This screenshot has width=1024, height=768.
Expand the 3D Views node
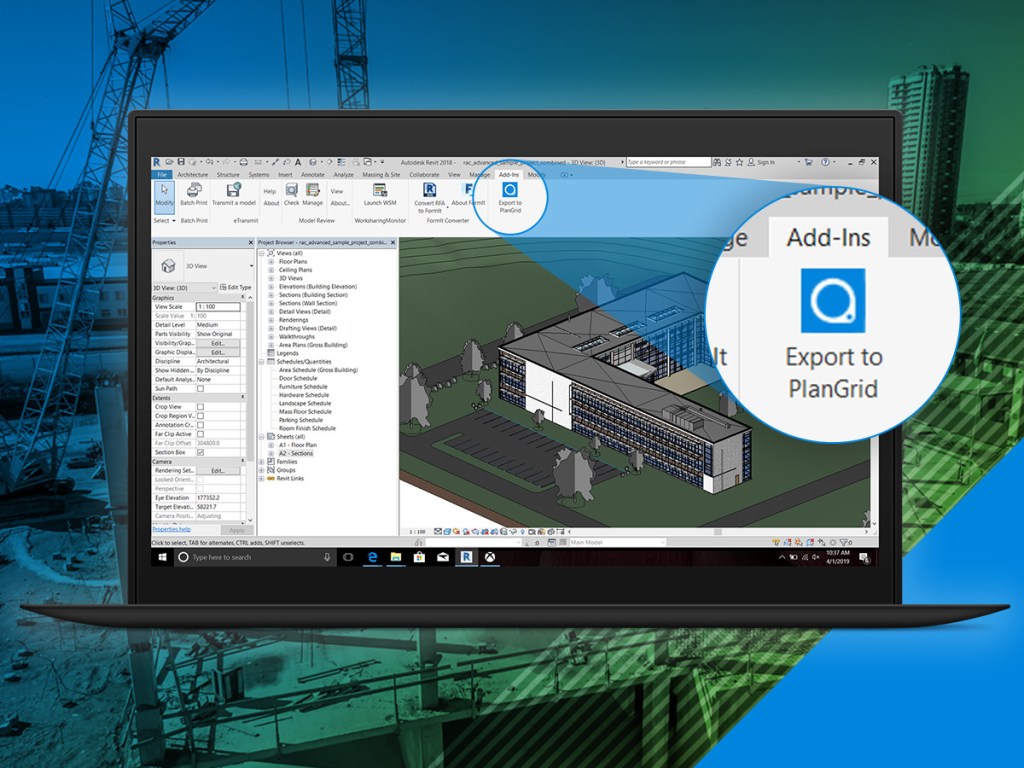click(x=271, y=278)
